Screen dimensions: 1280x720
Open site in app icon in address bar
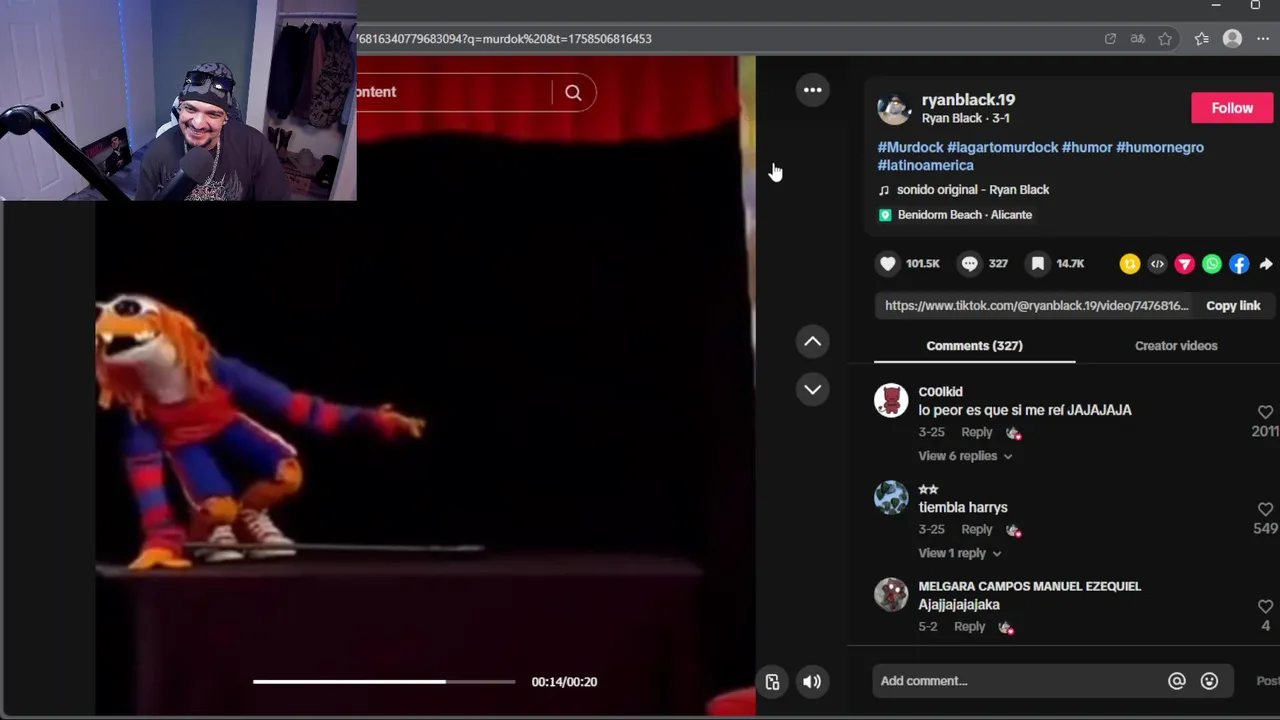point(1110,39)
